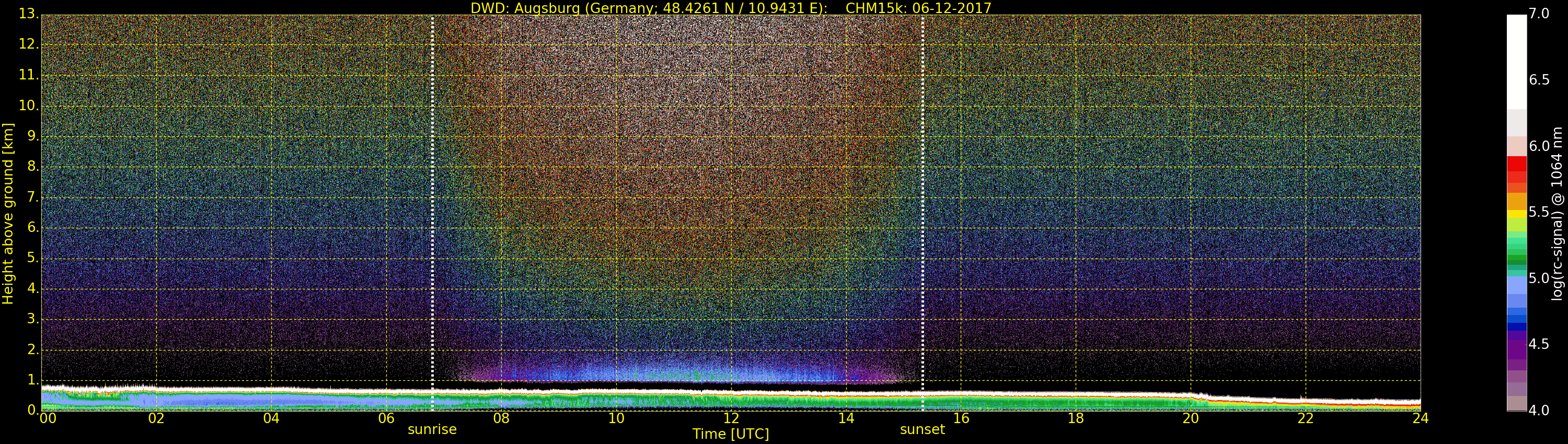Select the '6.0' colorbar scale value
This screenshot has height=444, width=1568.
click(1539, 146)
